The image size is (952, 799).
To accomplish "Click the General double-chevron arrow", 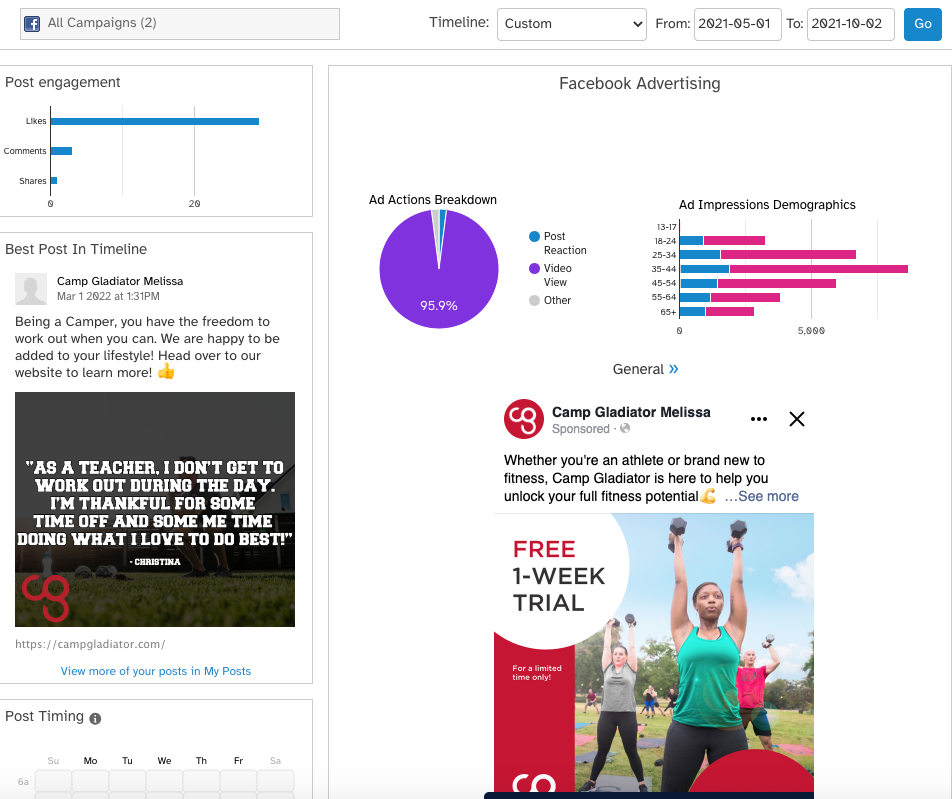I will (x=673, y=369).
